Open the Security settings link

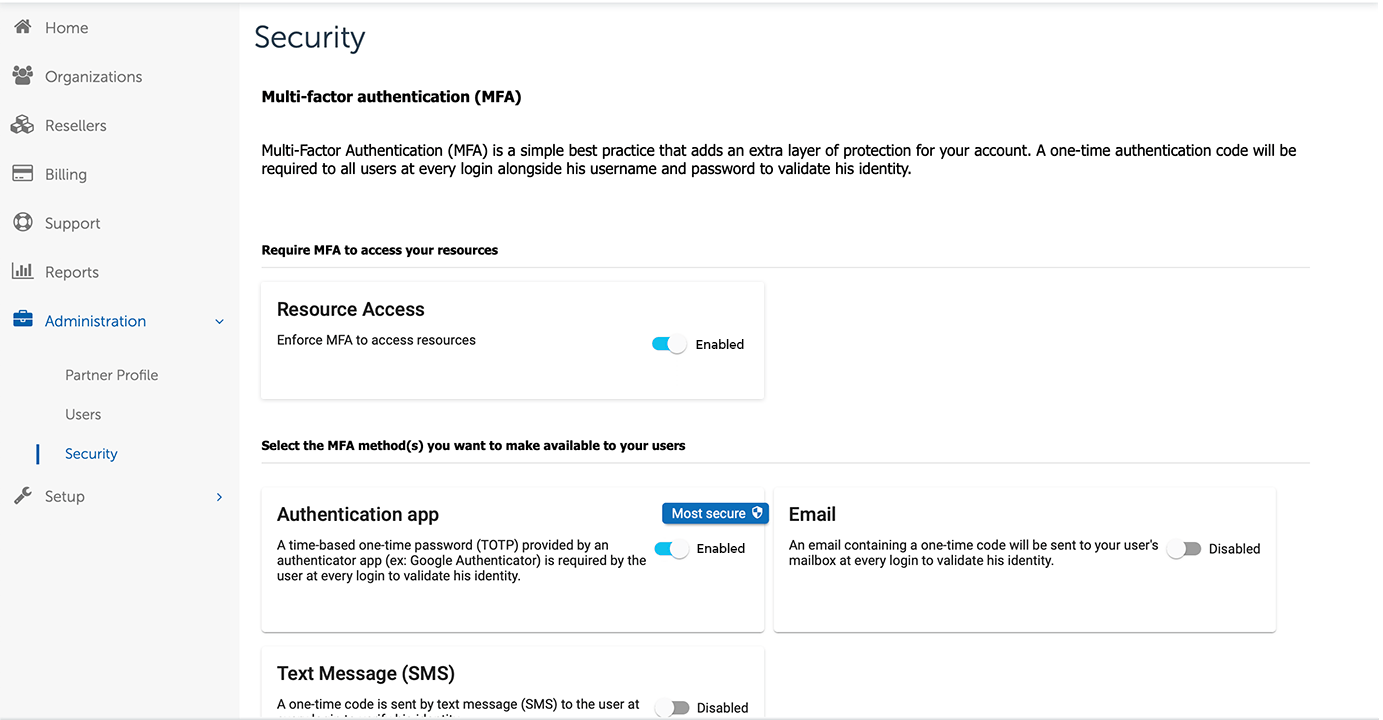[90, 453]
